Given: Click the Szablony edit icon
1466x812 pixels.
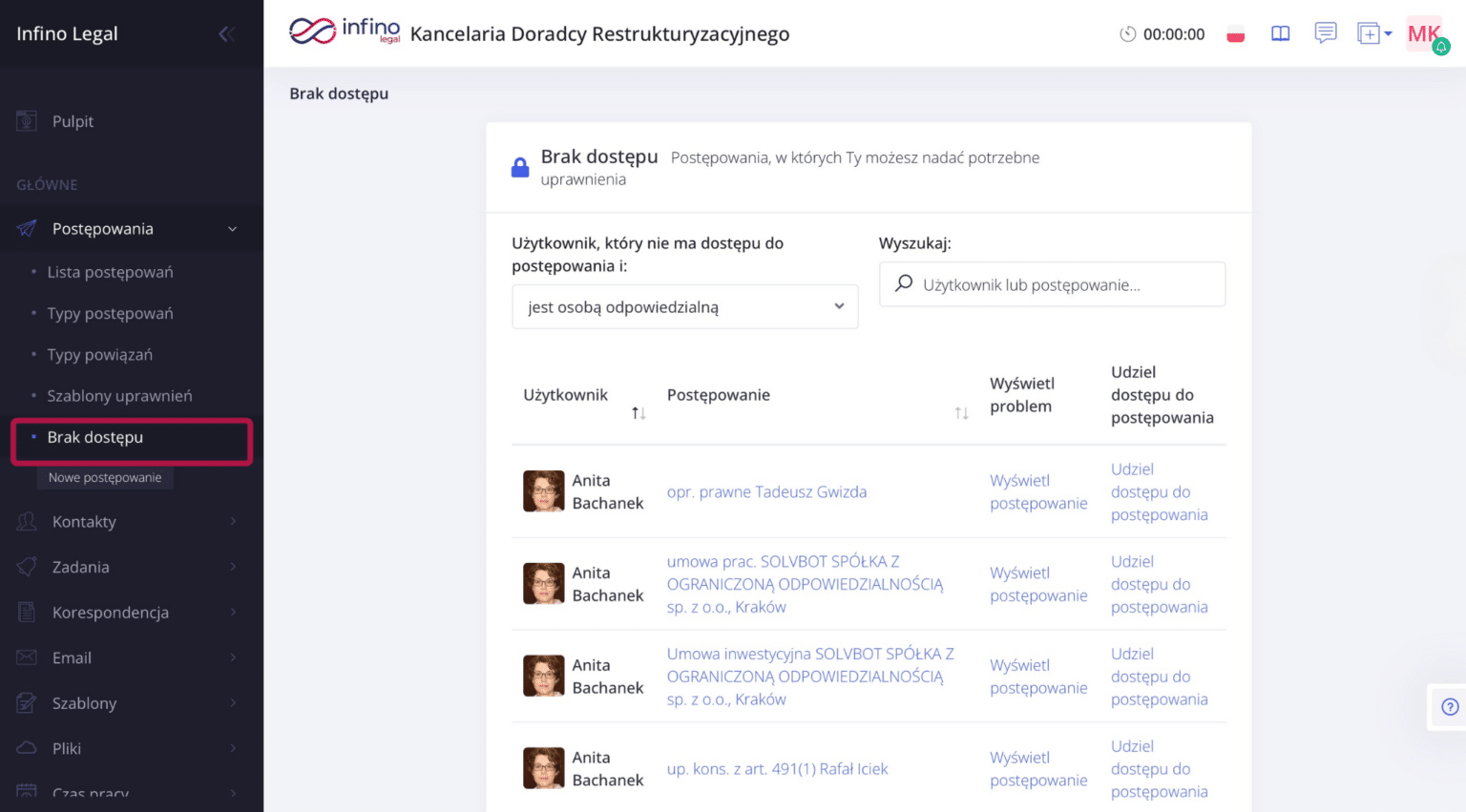Looking at the screenshot, I should (27, 703).
